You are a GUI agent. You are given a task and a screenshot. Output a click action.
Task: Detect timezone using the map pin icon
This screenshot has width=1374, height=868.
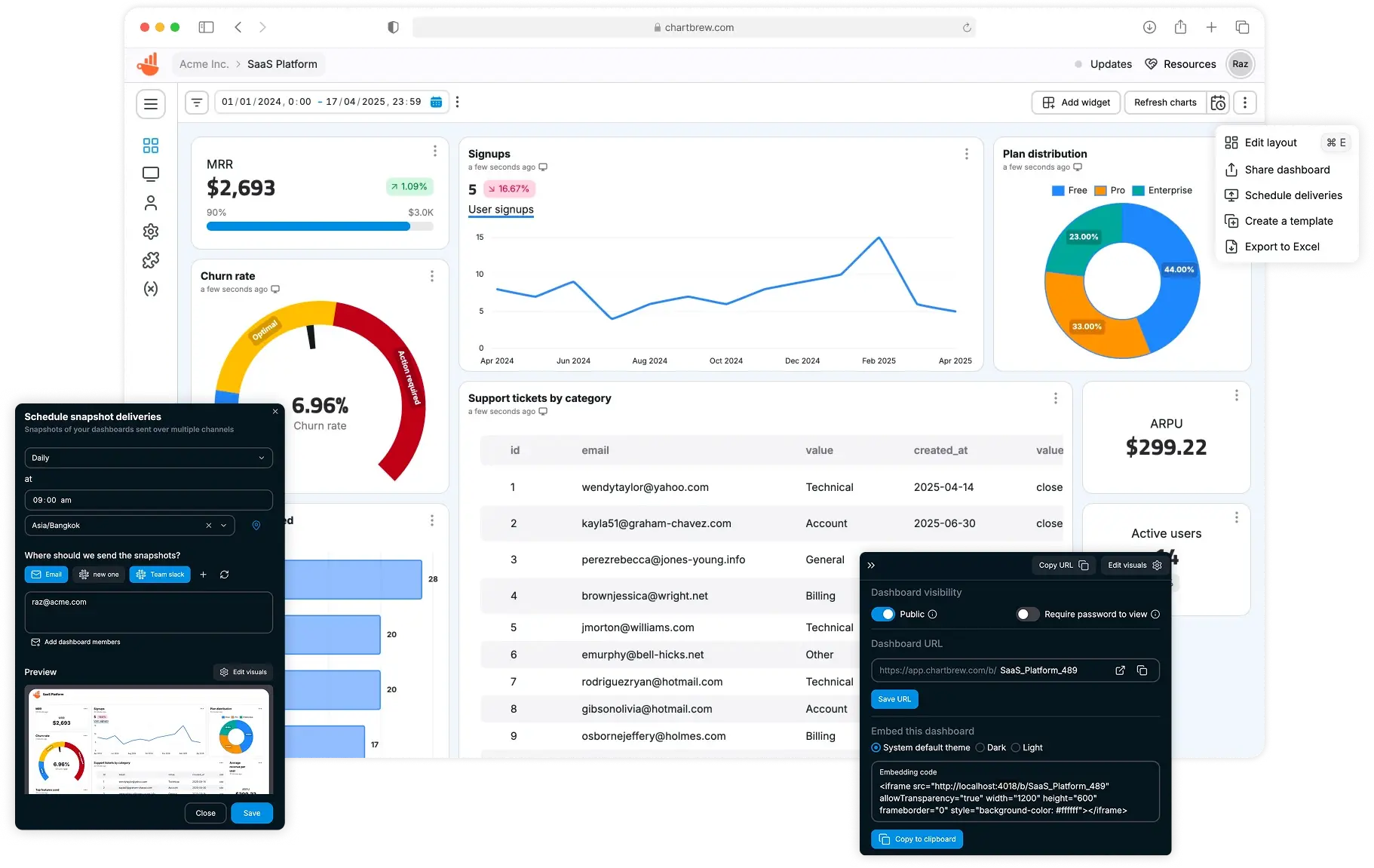coord(256,526)
